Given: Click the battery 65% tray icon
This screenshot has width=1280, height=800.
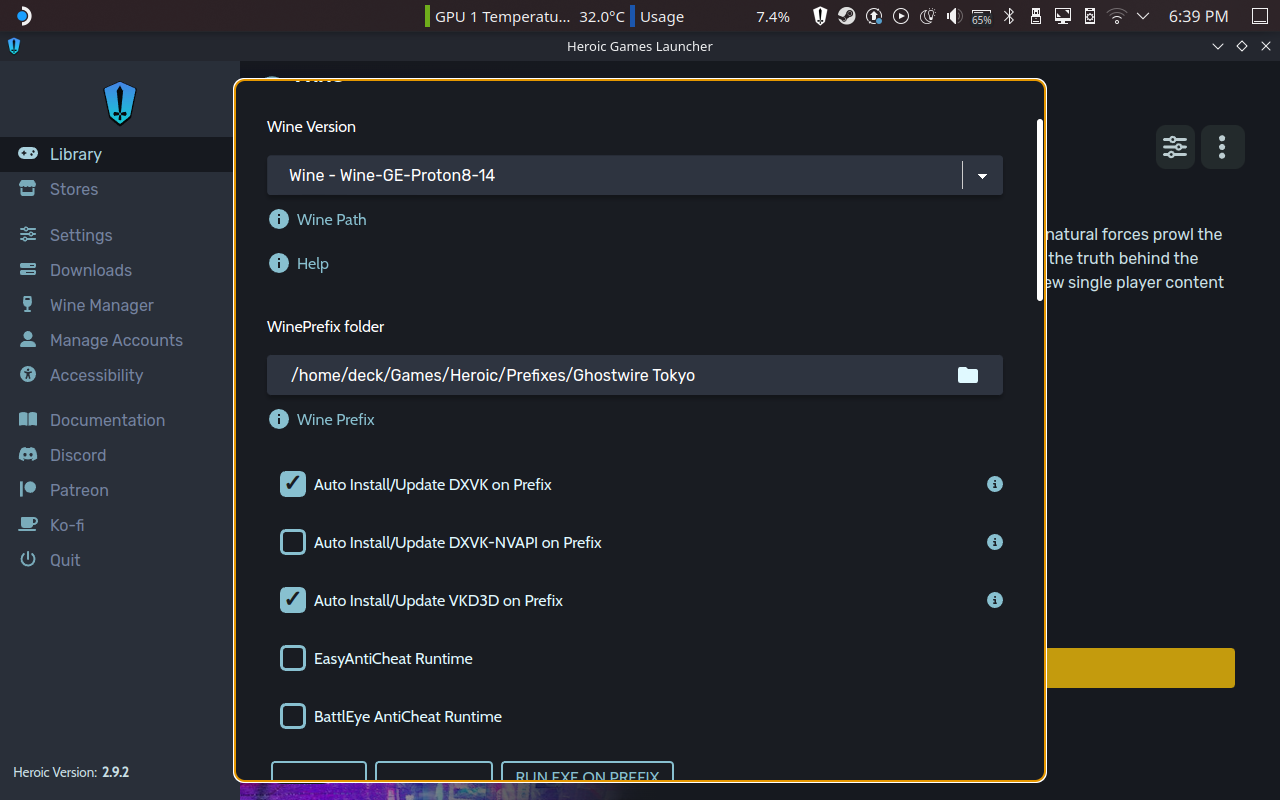Looking at the screenshot, I should (x=982, y=16).
